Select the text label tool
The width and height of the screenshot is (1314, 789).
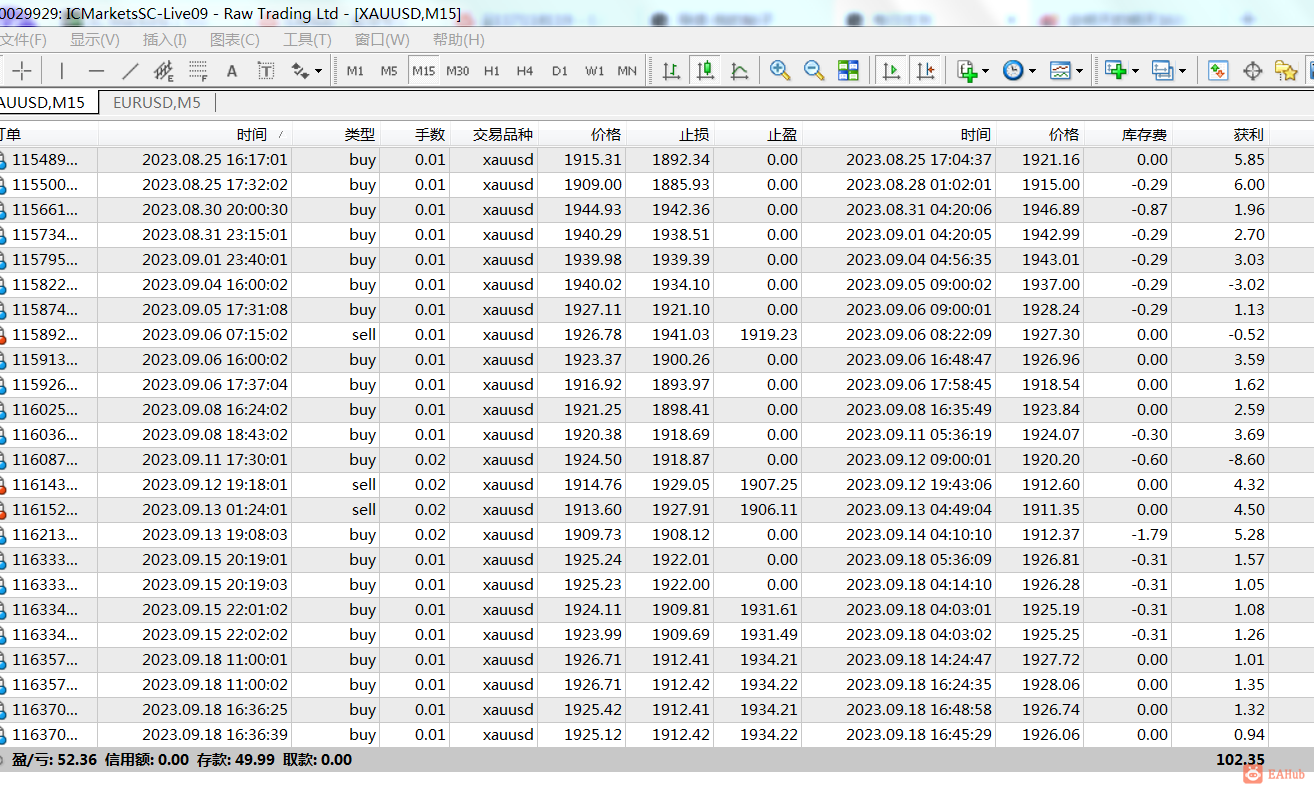pyautogui.click(x=266, y=71)
